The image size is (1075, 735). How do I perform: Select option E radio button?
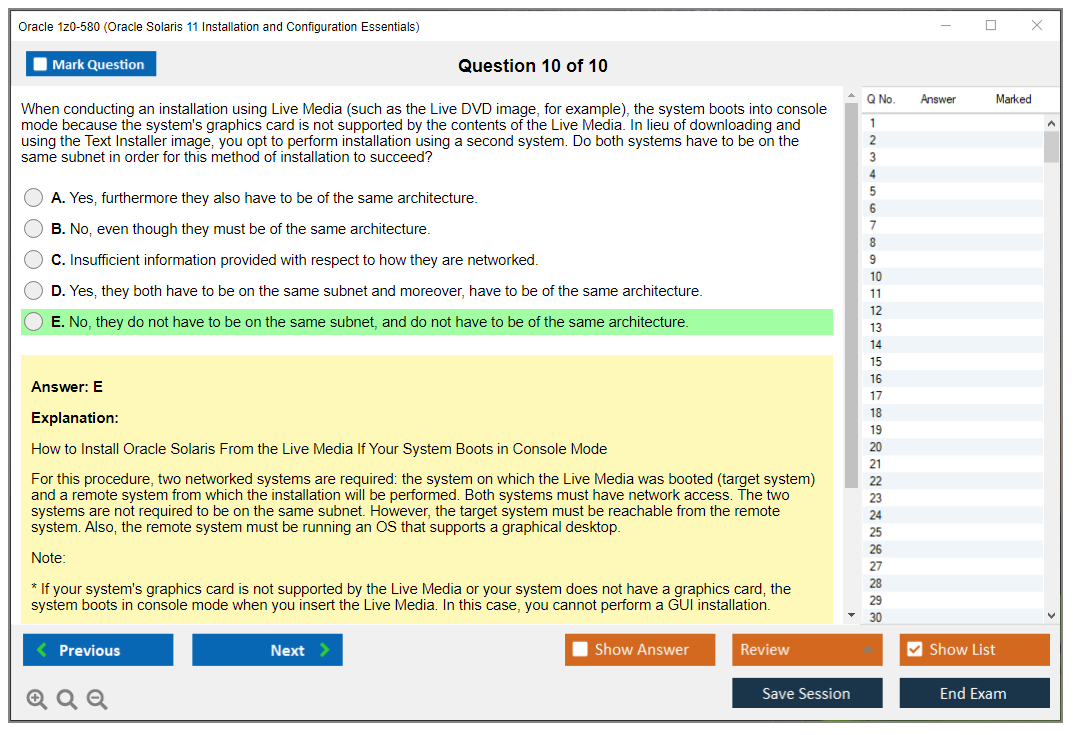34,322
